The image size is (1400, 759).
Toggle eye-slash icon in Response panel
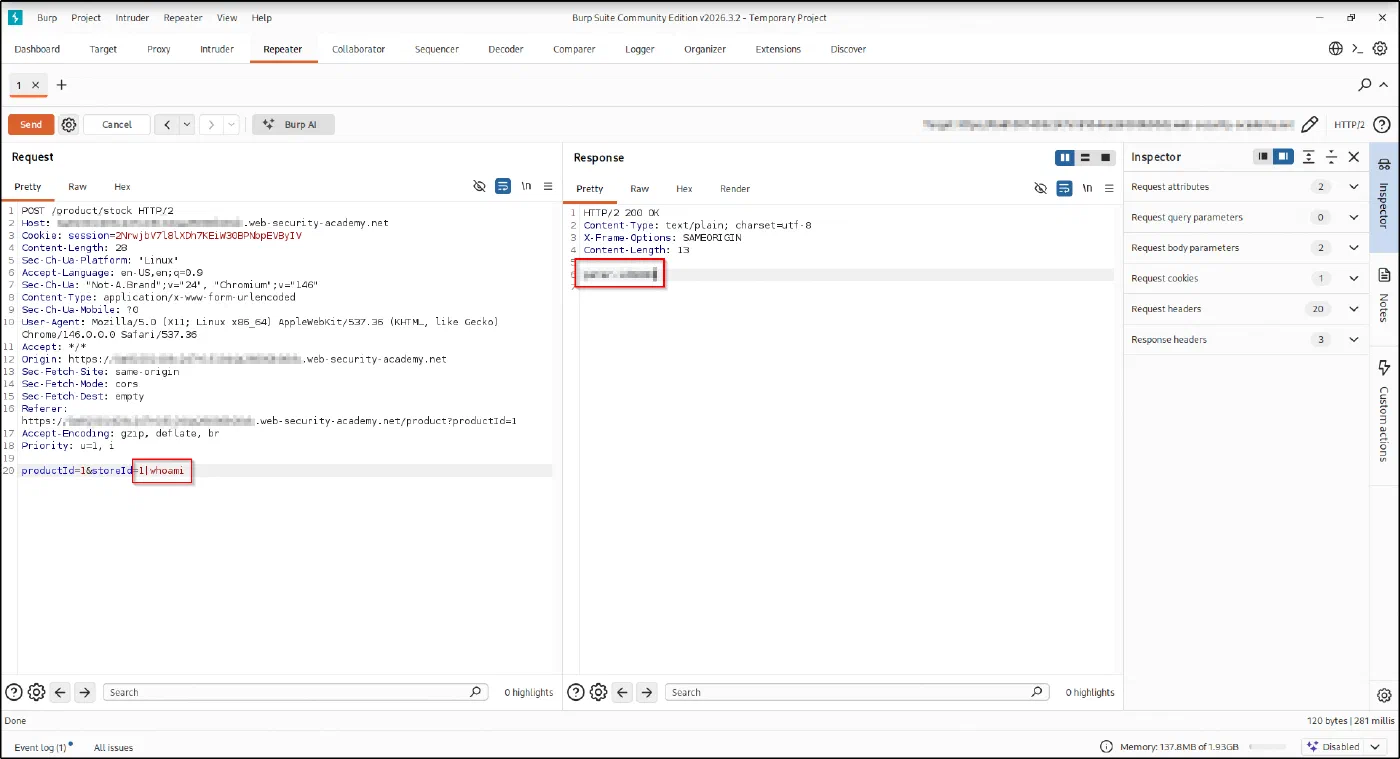[1041, 188]
